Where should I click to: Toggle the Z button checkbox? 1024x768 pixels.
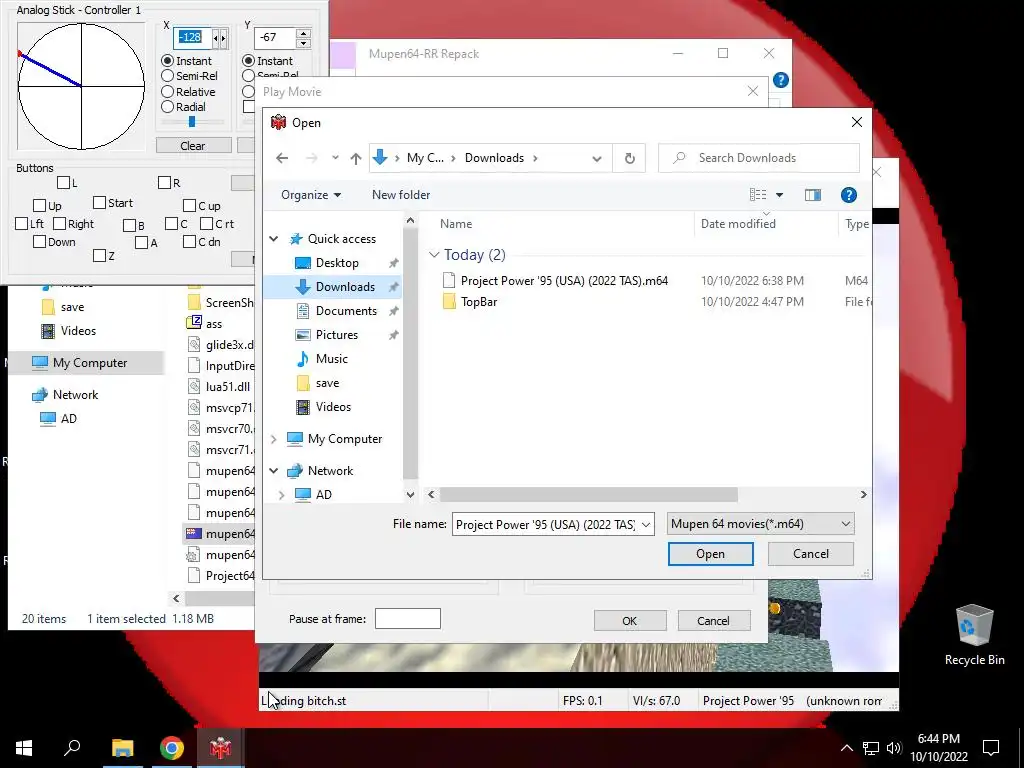pos(99,255)
